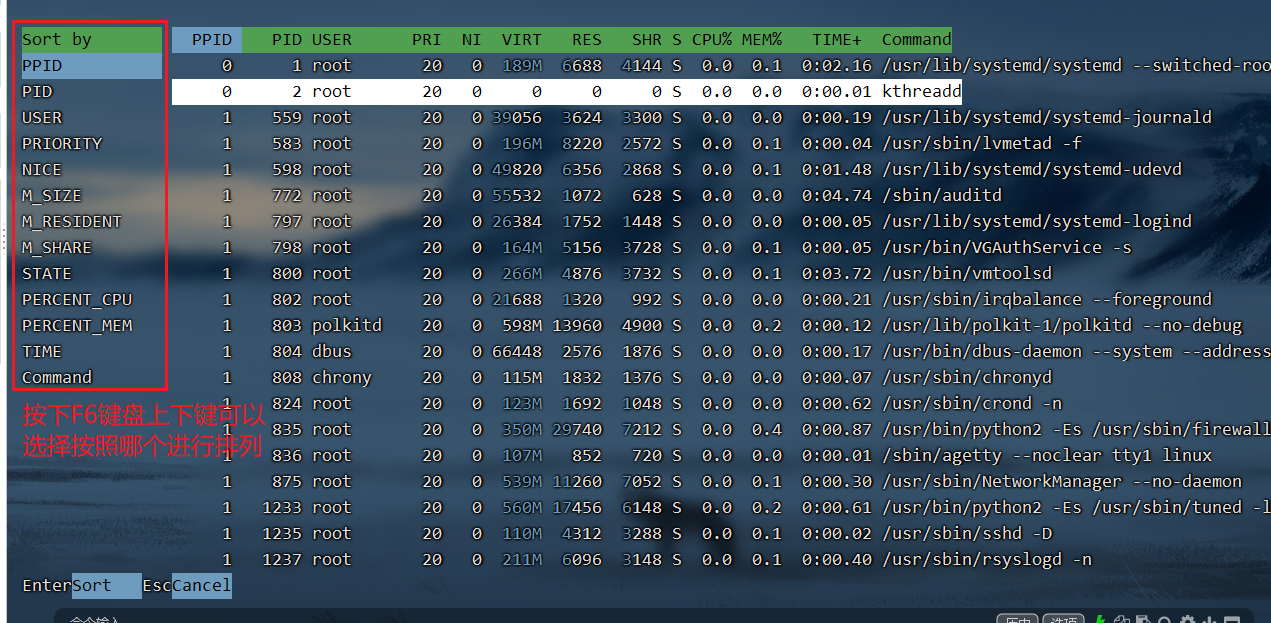Select PPID in the Sort by list

point(92,66)
